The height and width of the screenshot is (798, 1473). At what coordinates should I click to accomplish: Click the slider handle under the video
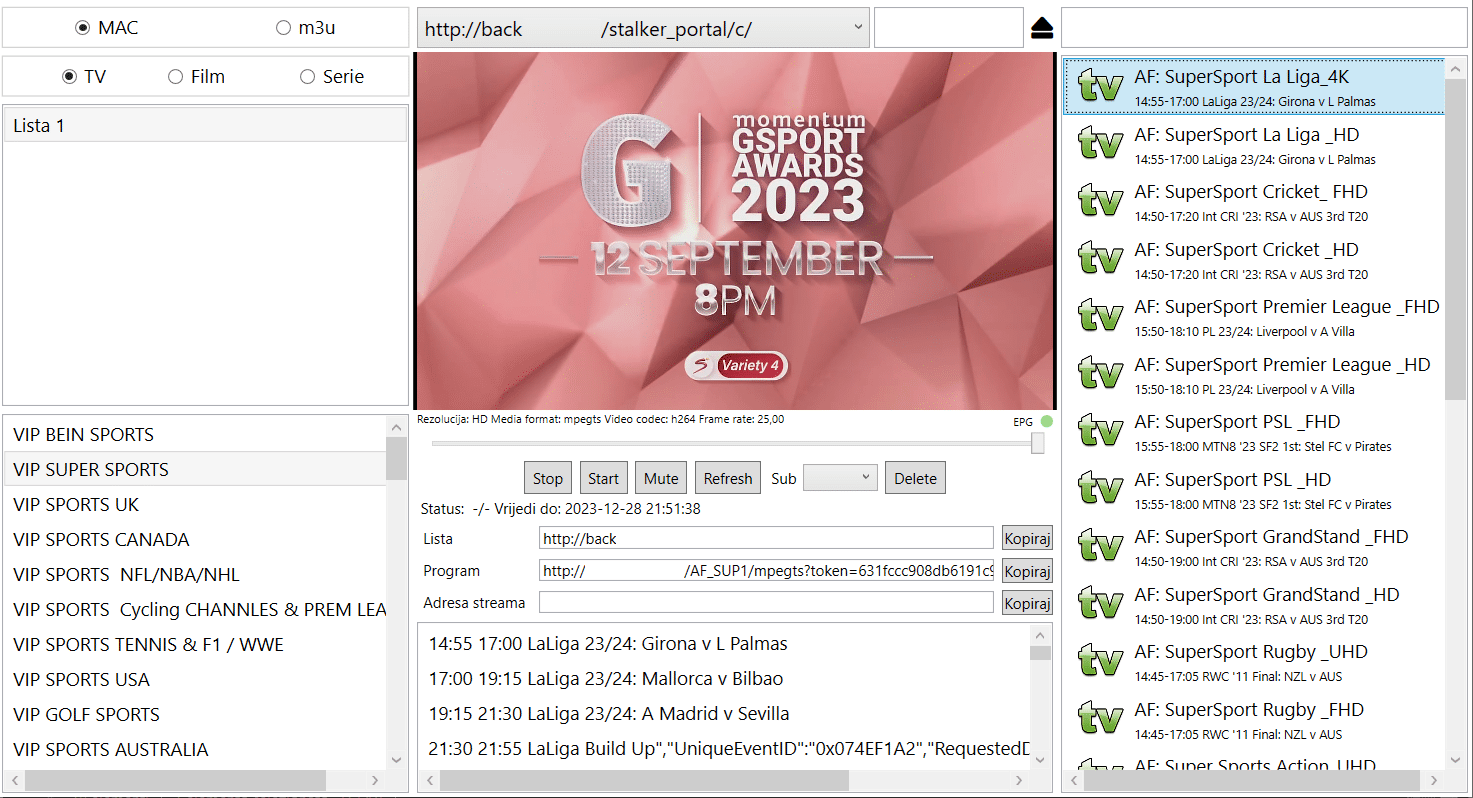[1038, 443]
